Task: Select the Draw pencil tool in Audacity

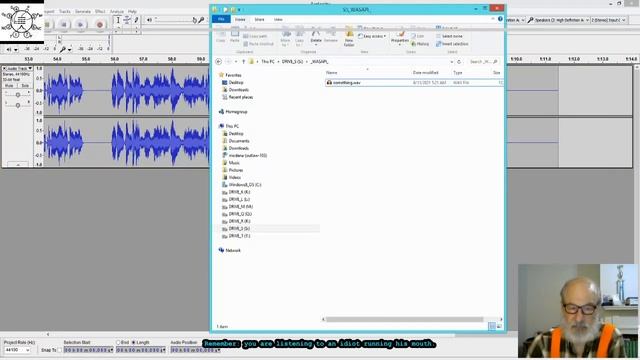Action: point(136,20)
